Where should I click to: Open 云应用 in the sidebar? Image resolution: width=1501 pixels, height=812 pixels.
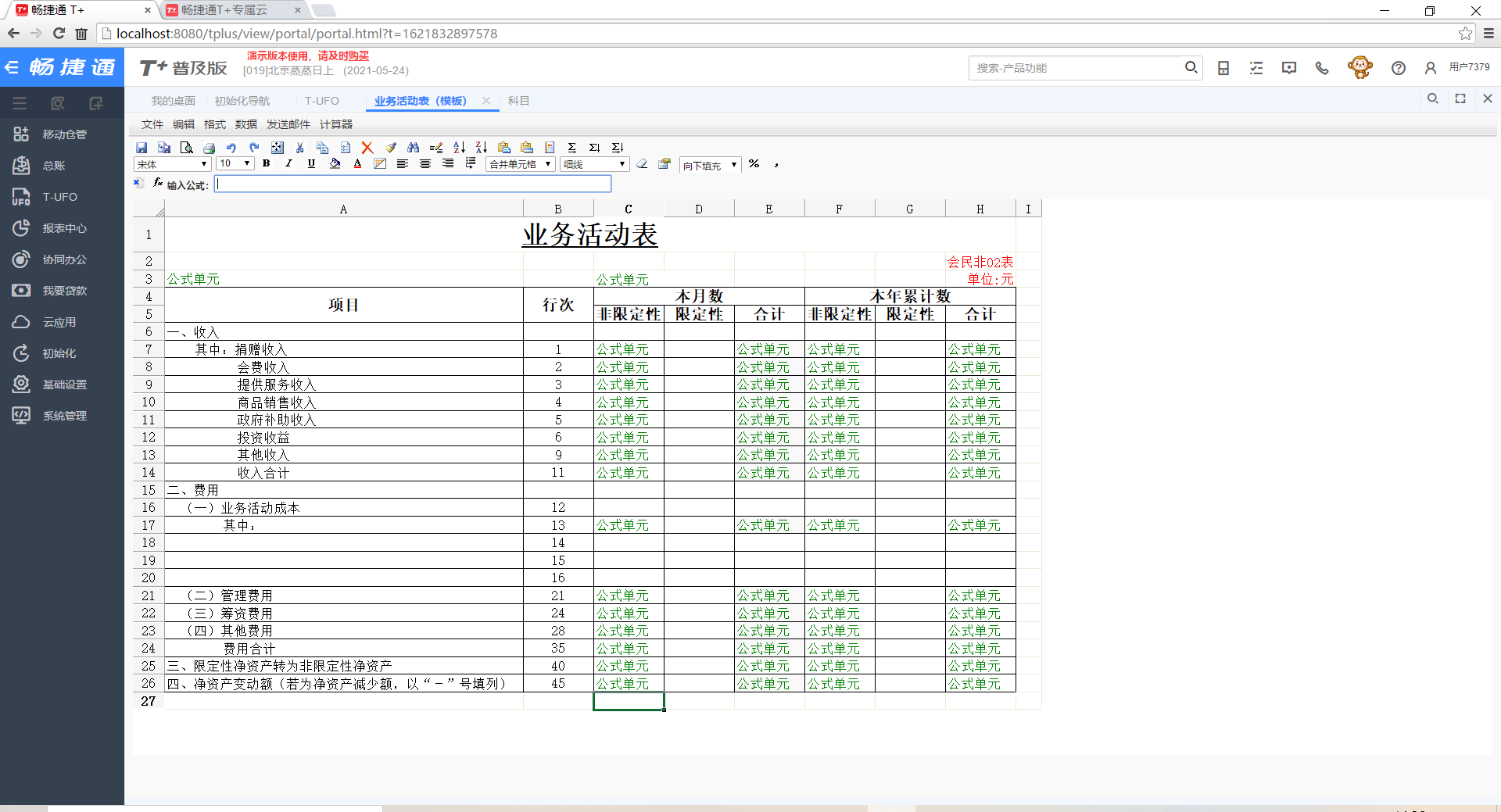(63, 322)
